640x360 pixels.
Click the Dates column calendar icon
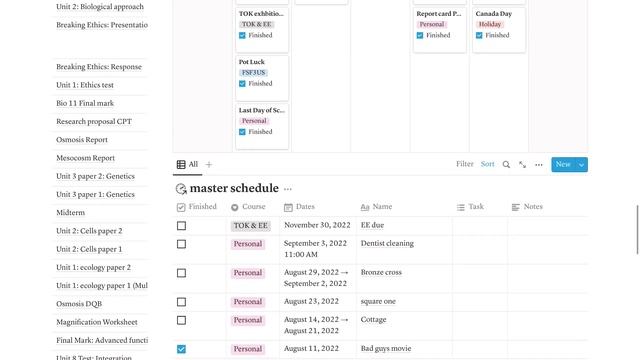click(288, 207)
